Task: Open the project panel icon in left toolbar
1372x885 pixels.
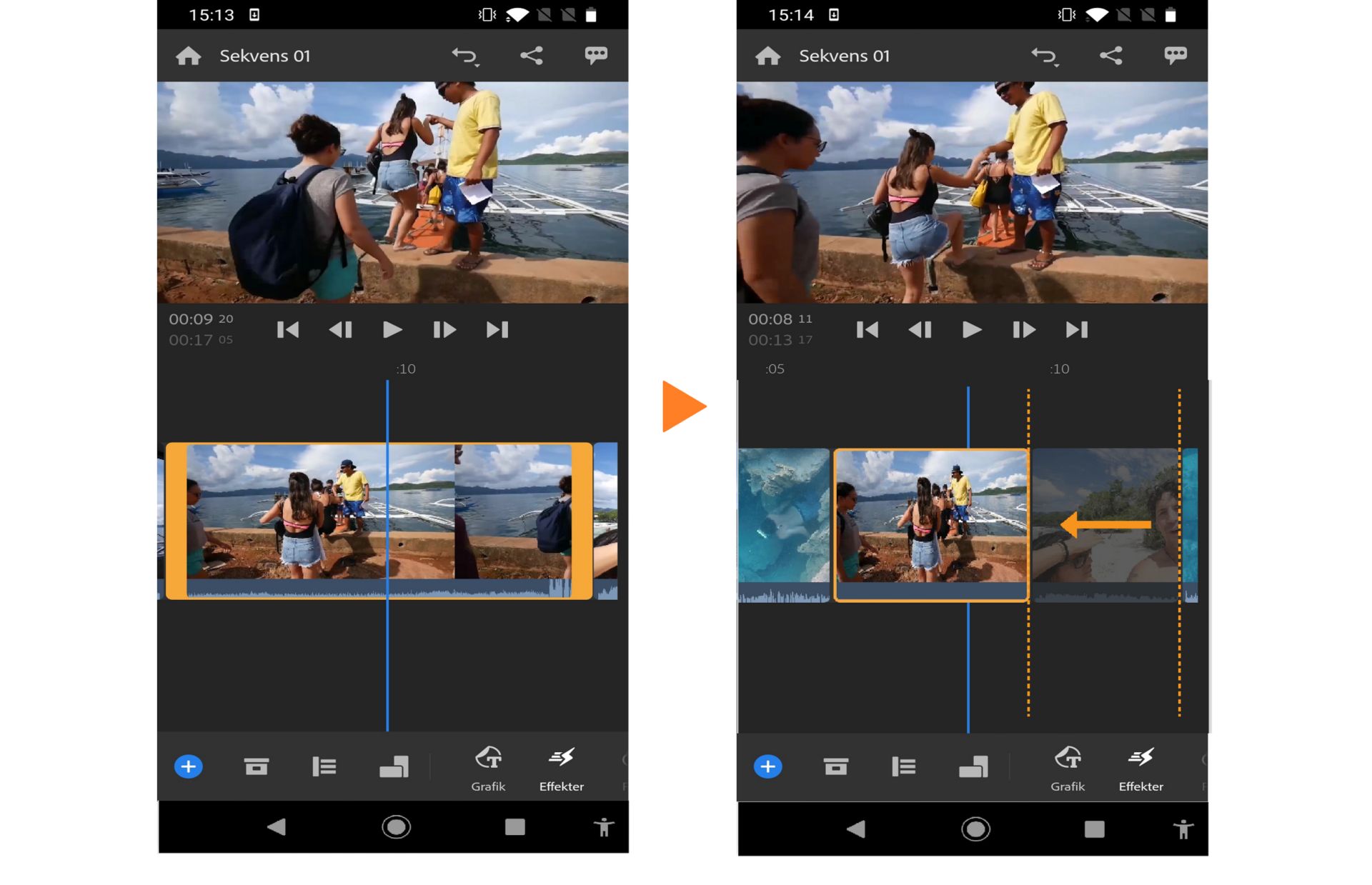Action: click(256, 766)
